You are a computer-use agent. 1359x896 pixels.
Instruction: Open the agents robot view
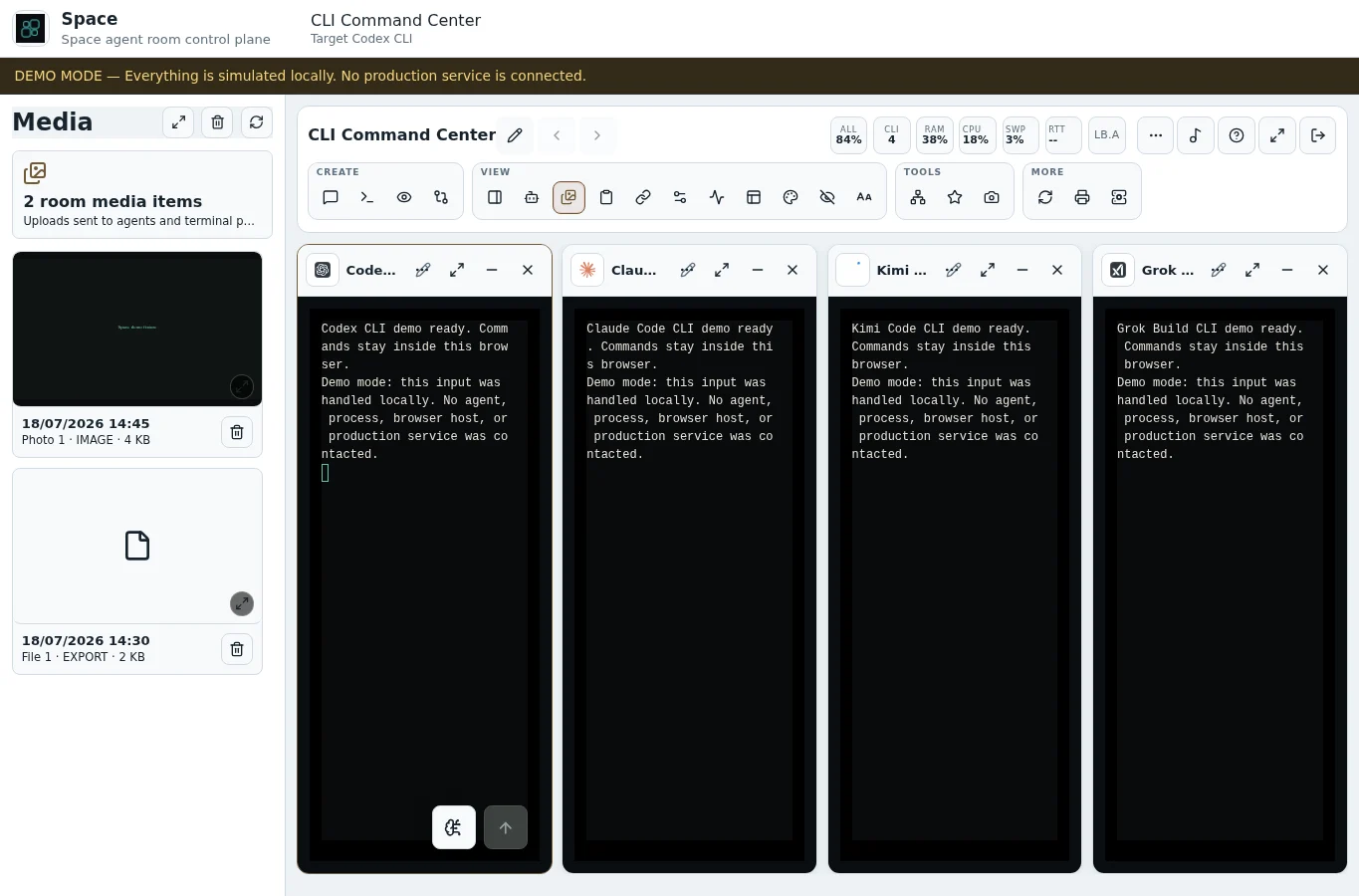pyautogui.click(x=532, y=197)
